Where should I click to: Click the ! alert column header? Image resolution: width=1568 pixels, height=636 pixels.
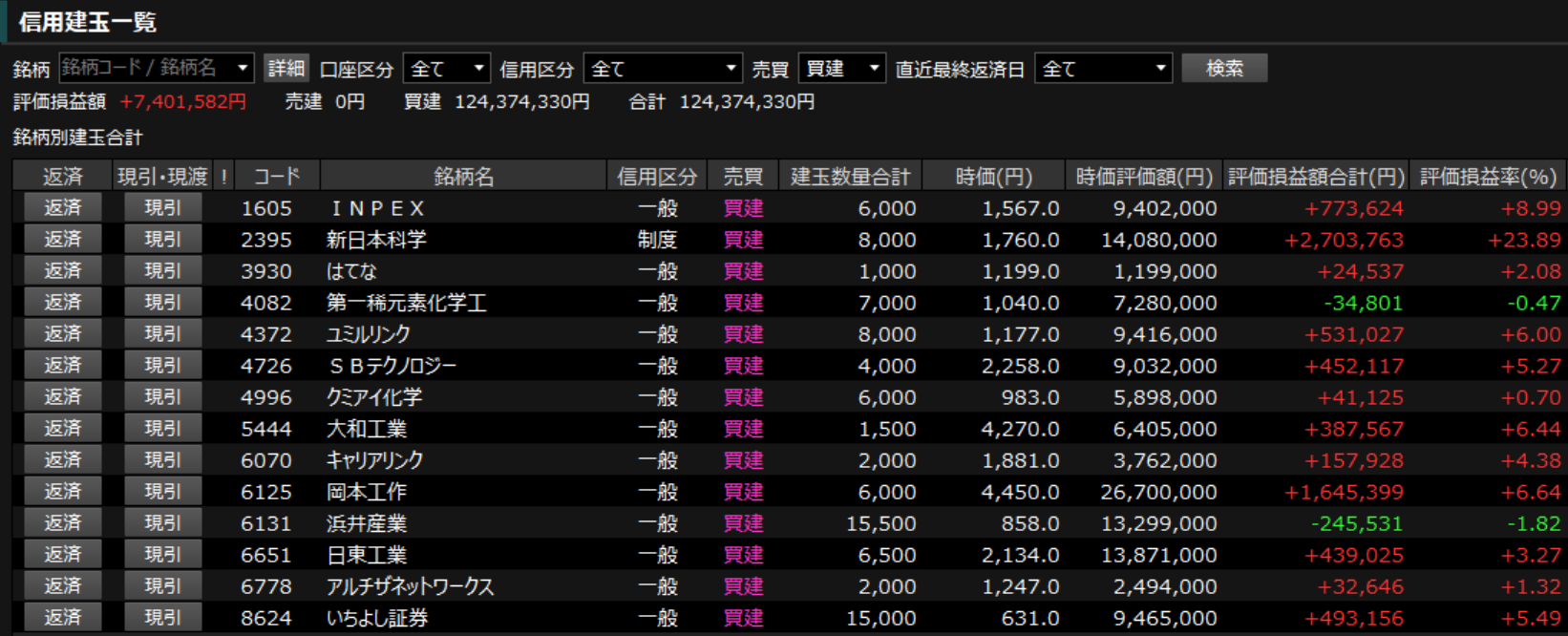223,177
